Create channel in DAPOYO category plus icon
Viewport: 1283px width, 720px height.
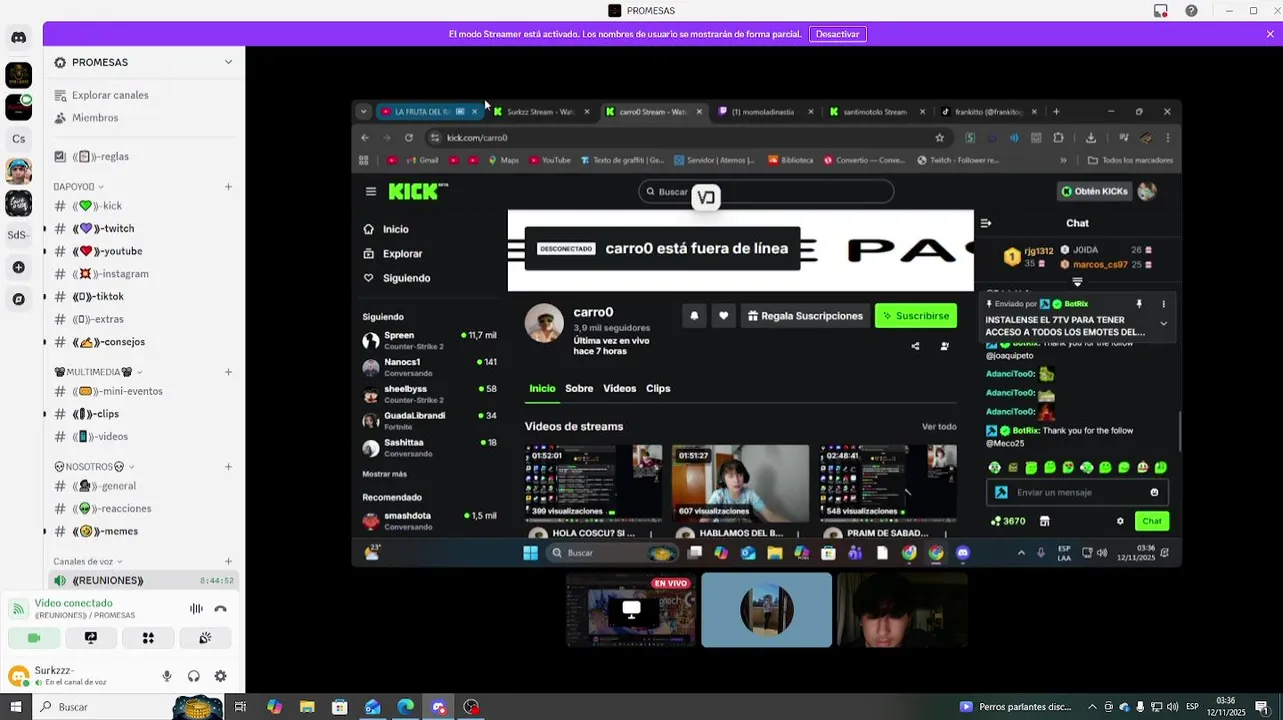228,186
